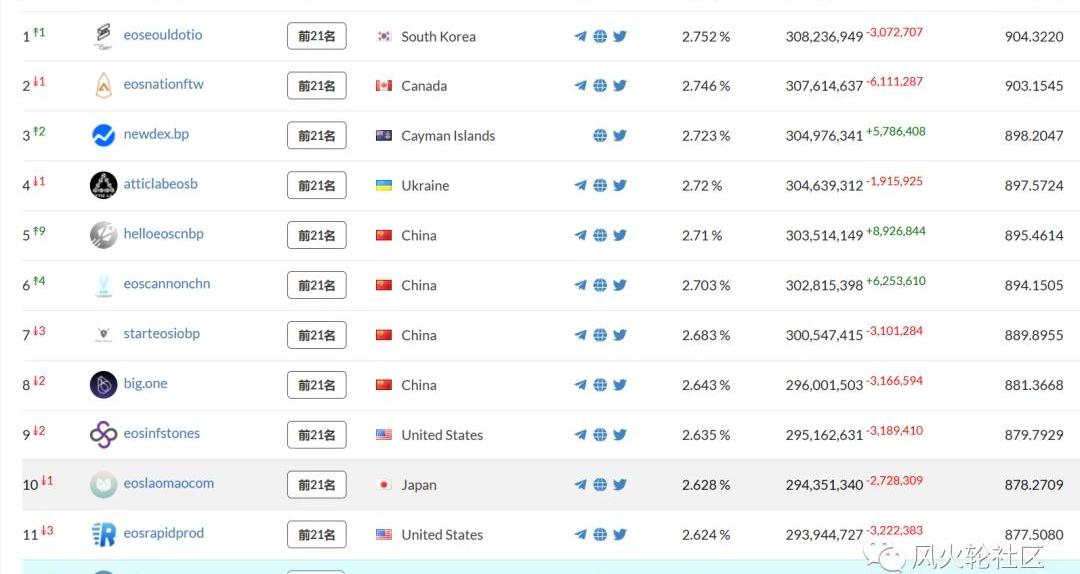Screen dimensions: 1080x574
Task: Click the newdex.bp logo icon
Action: (103, 135)
